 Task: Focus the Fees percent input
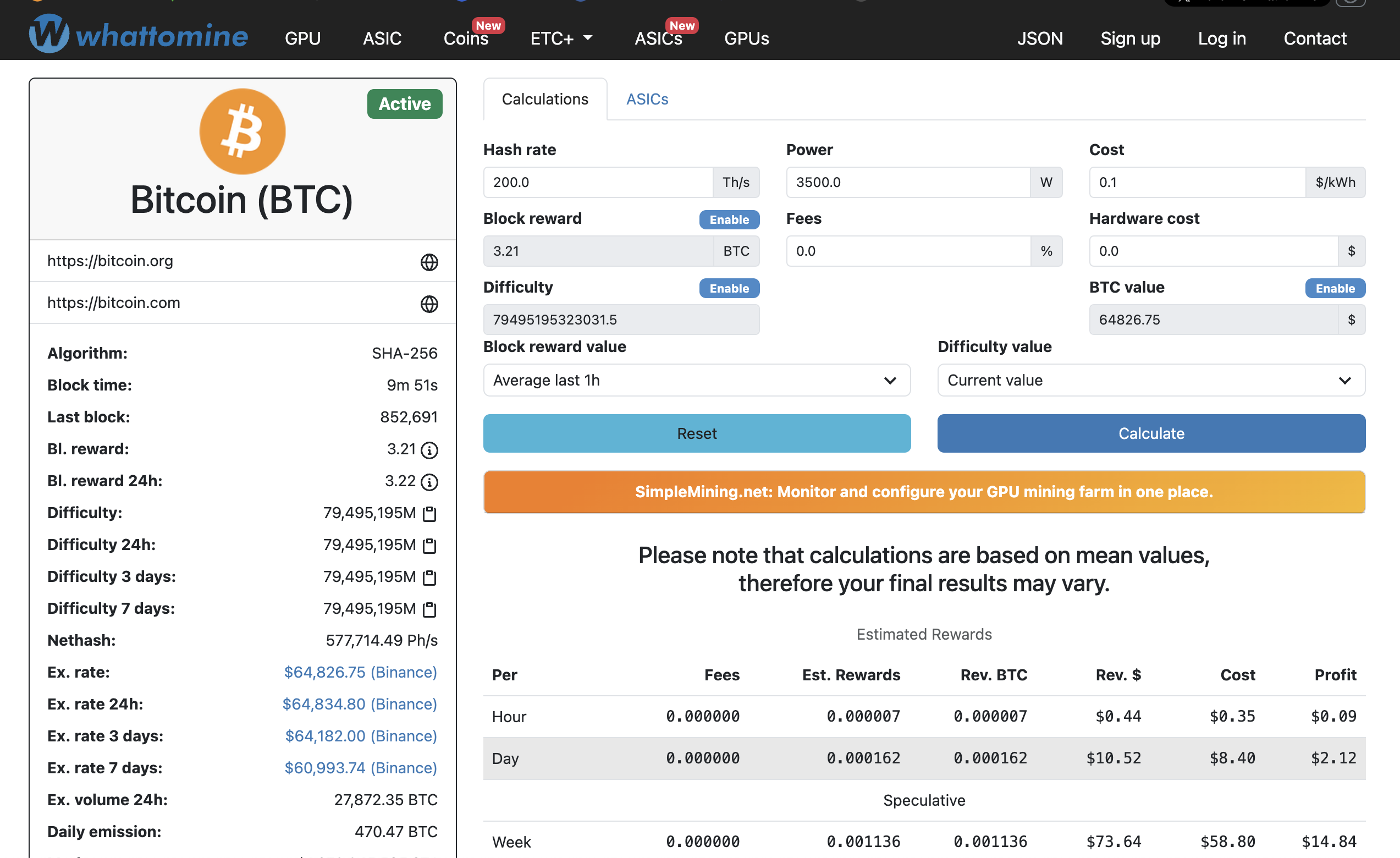[908, 251]
